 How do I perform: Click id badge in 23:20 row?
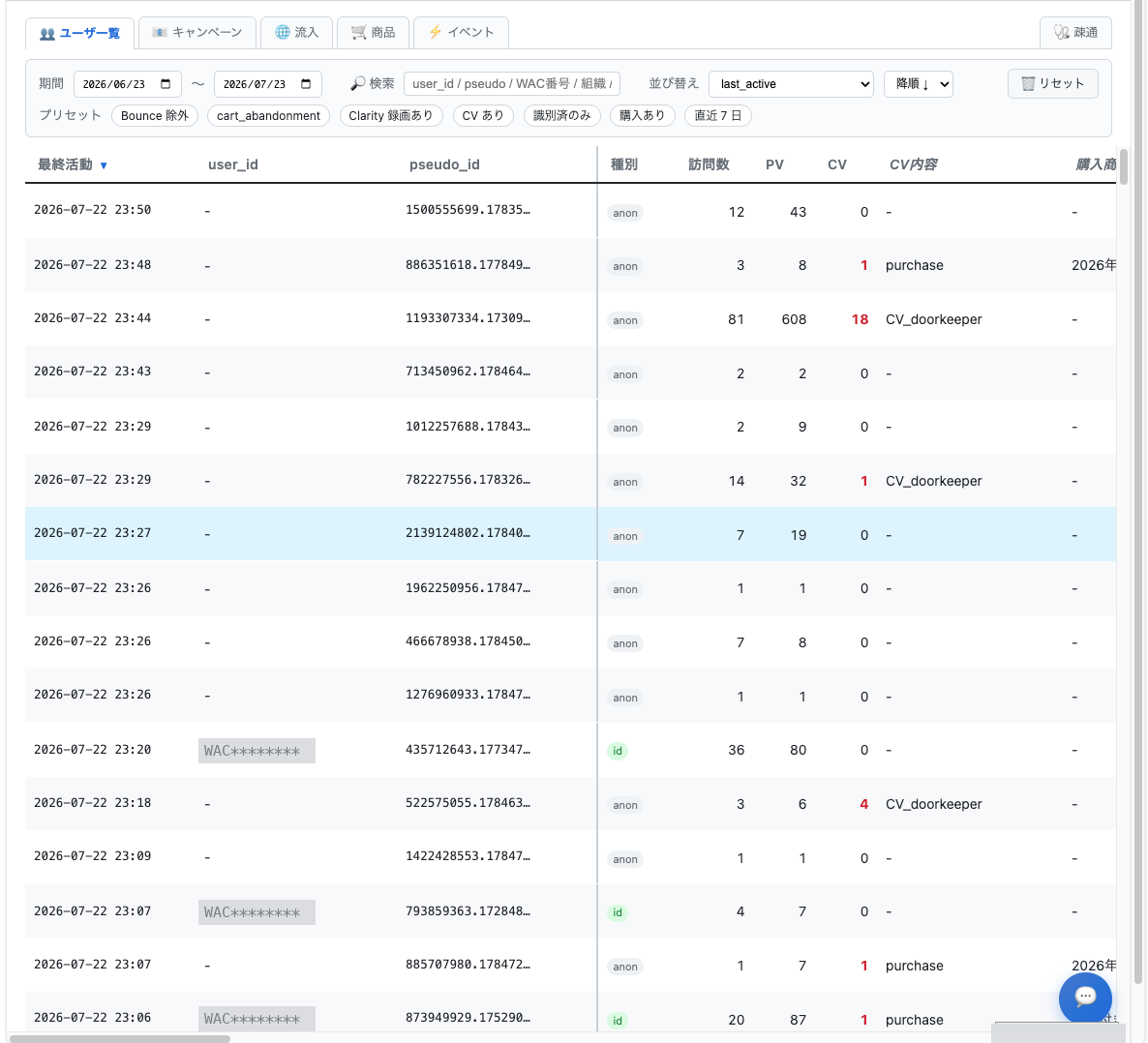[x=618, y=751]
